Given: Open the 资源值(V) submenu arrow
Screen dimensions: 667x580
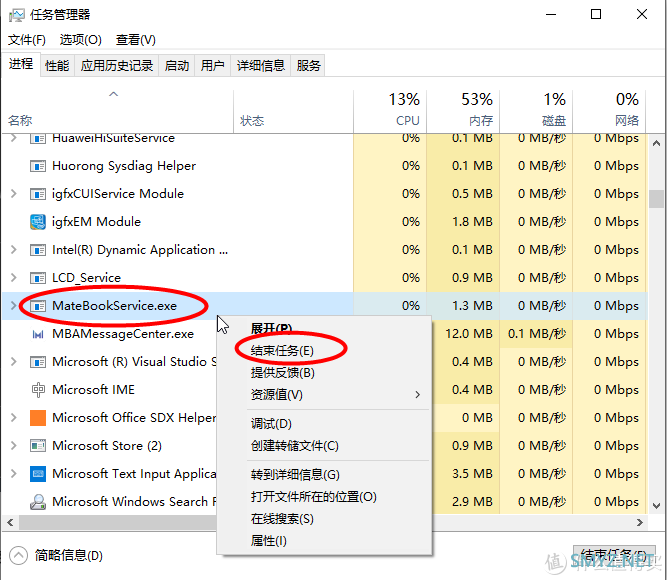Looking at the screenshot, I should point(418,395).
